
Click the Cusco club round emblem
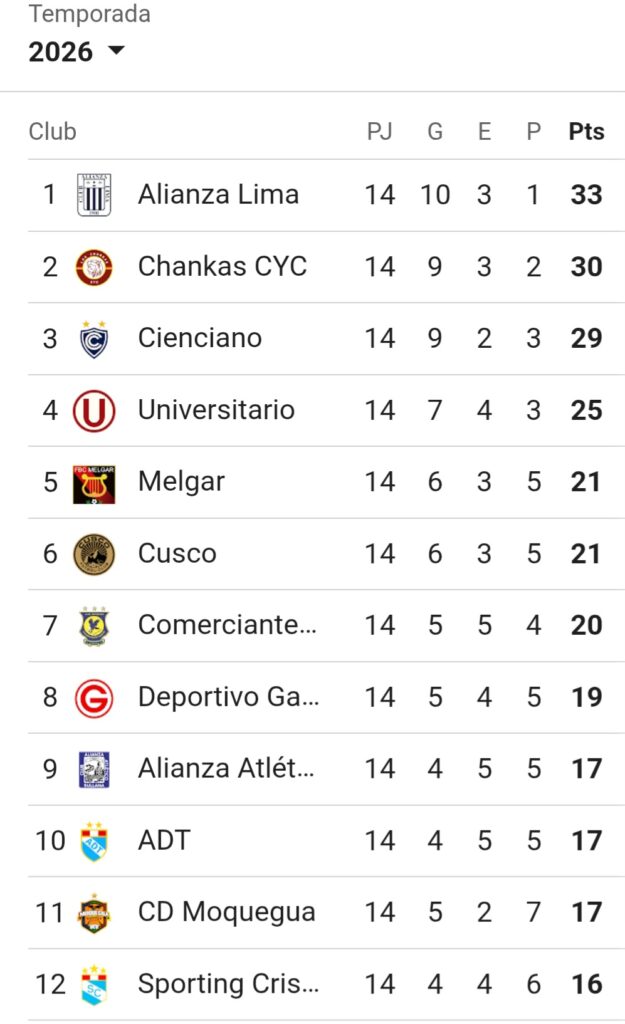click(x=94, y=554)
